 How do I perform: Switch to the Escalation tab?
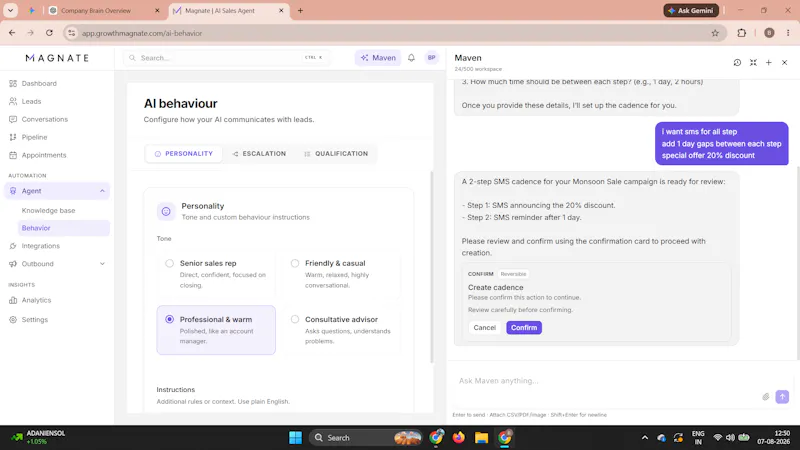259,154
